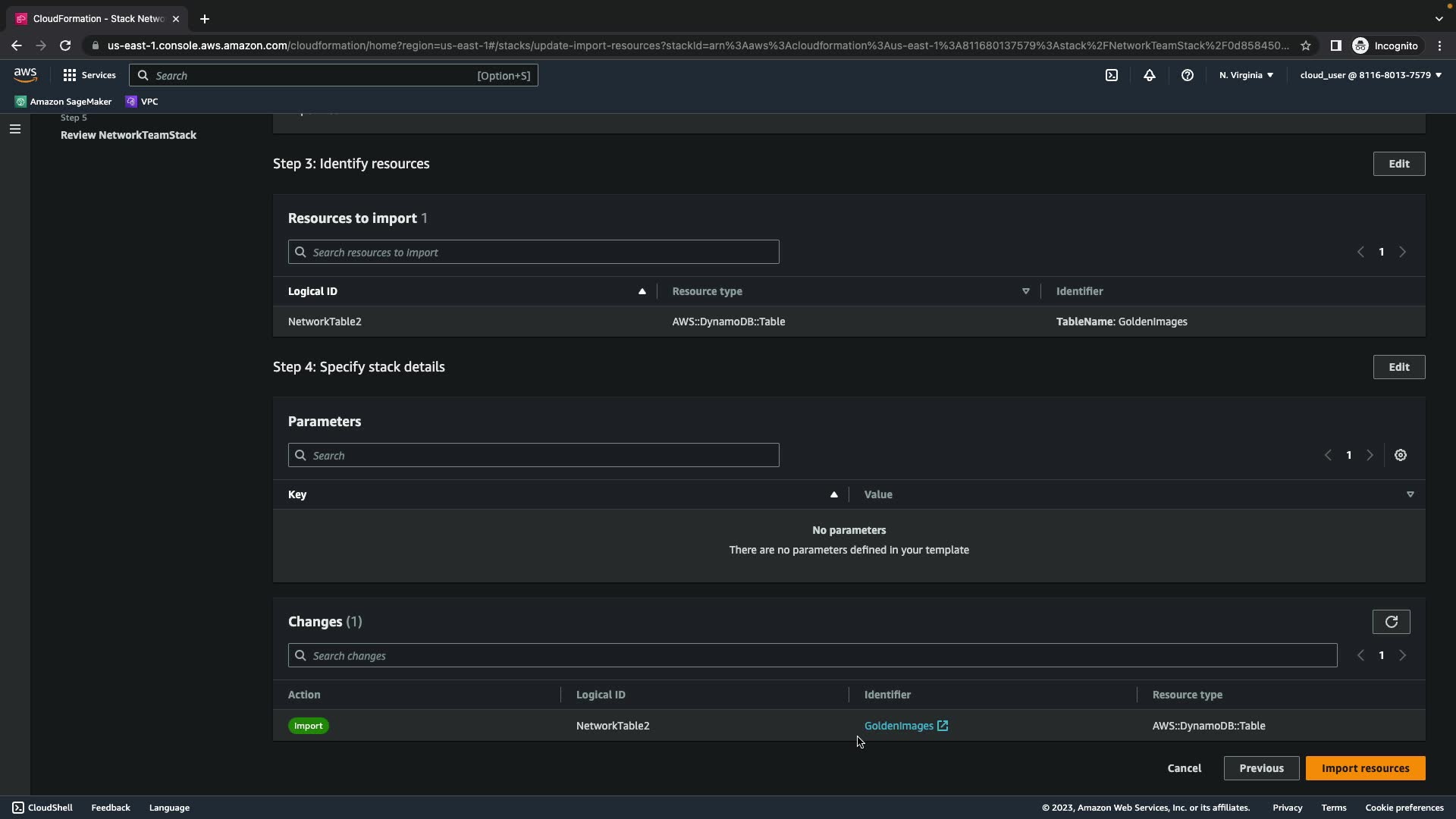Expand the left hamburger navigation menu
The width and height of the screenshot is (1456, 819).
14,129
